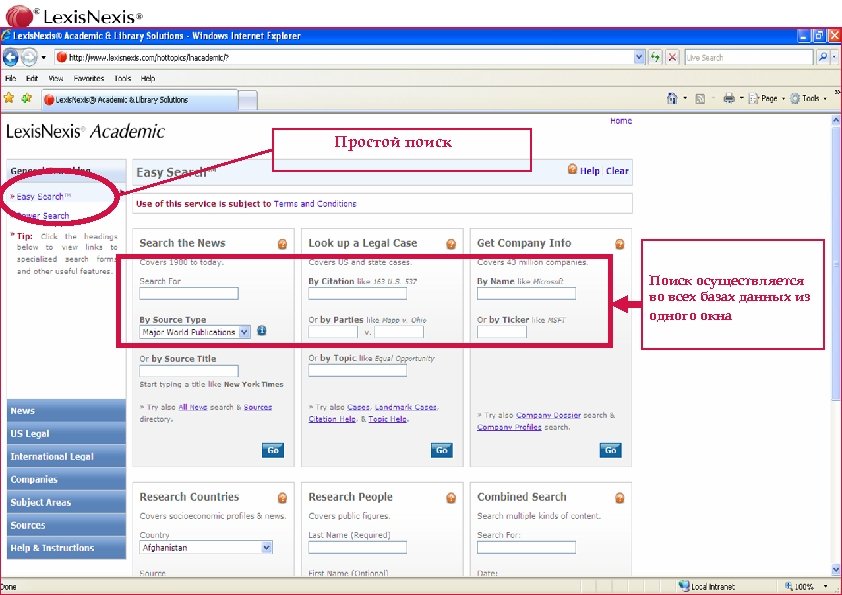Select the US Legal sidebar tab
The width and height of the screenshot is (842, 595).
tap(66, 433)
